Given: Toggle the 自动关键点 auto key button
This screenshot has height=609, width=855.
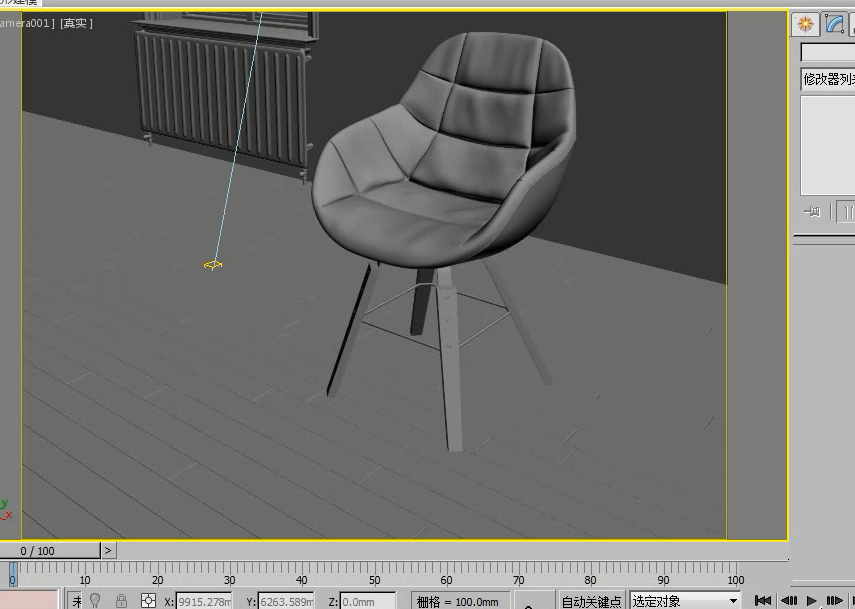Looking at the screenshot, I should tap(592, 601).
